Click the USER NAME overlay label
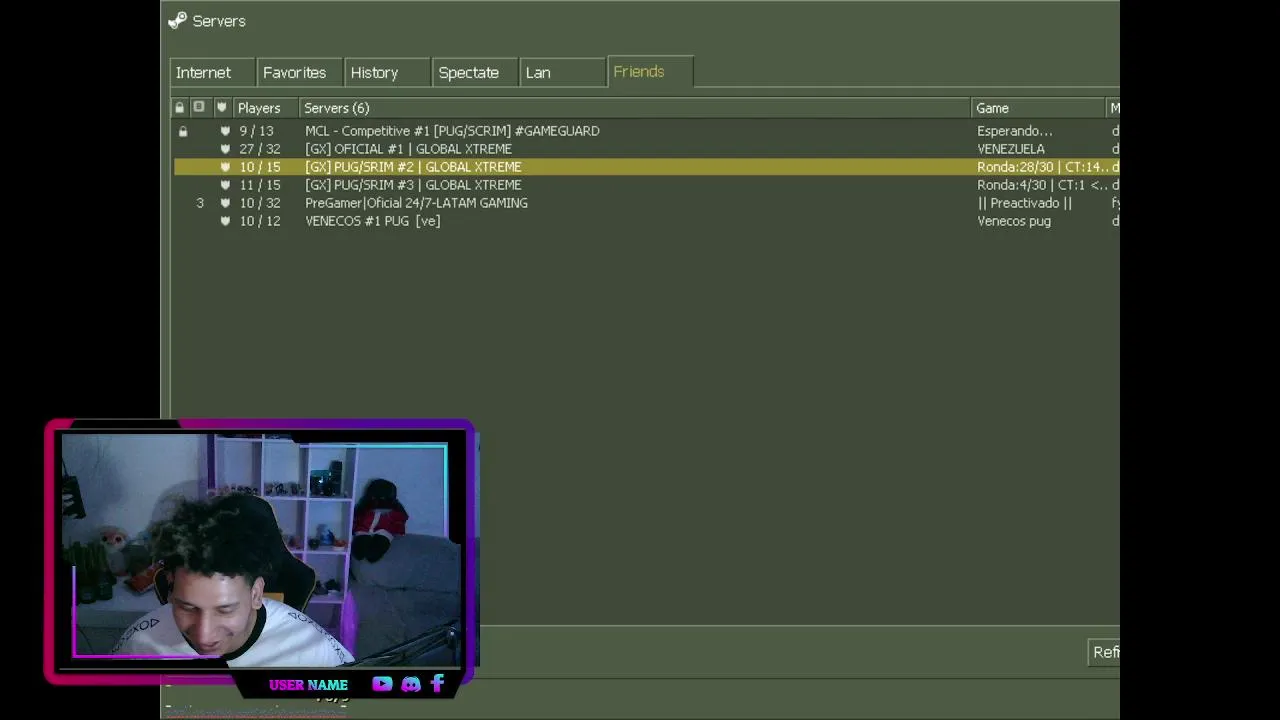 click(x=308, y=685)
